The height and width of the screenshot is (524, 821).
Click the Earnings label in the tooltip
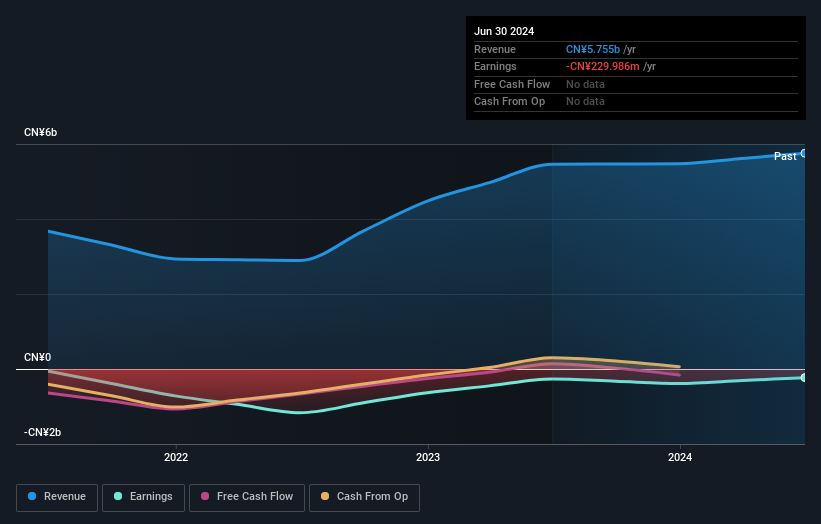[x=495, y=66]
